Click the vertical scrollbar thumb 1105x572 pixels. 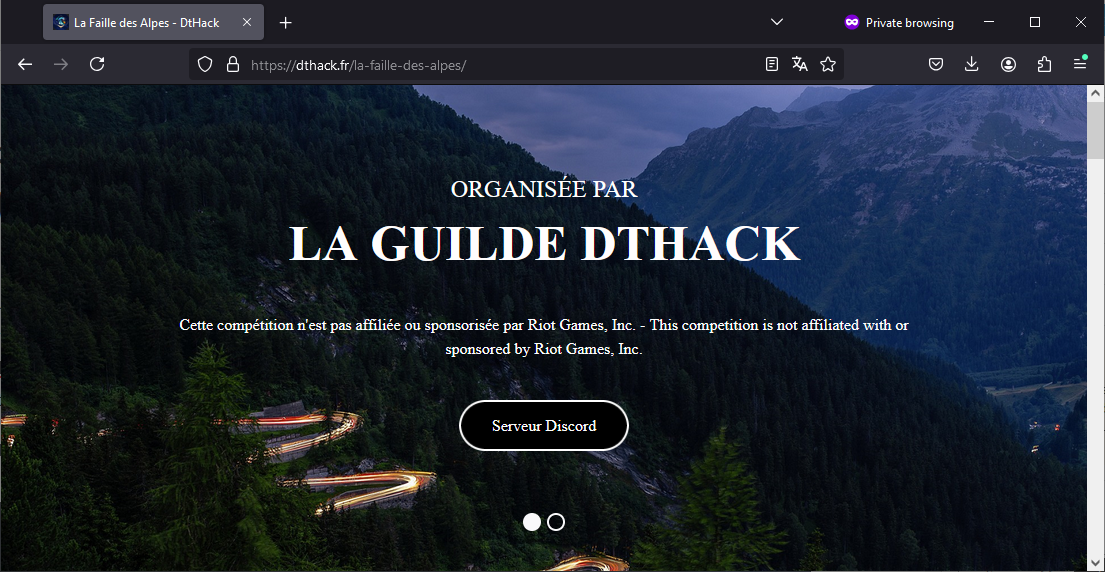(1096, 130)
